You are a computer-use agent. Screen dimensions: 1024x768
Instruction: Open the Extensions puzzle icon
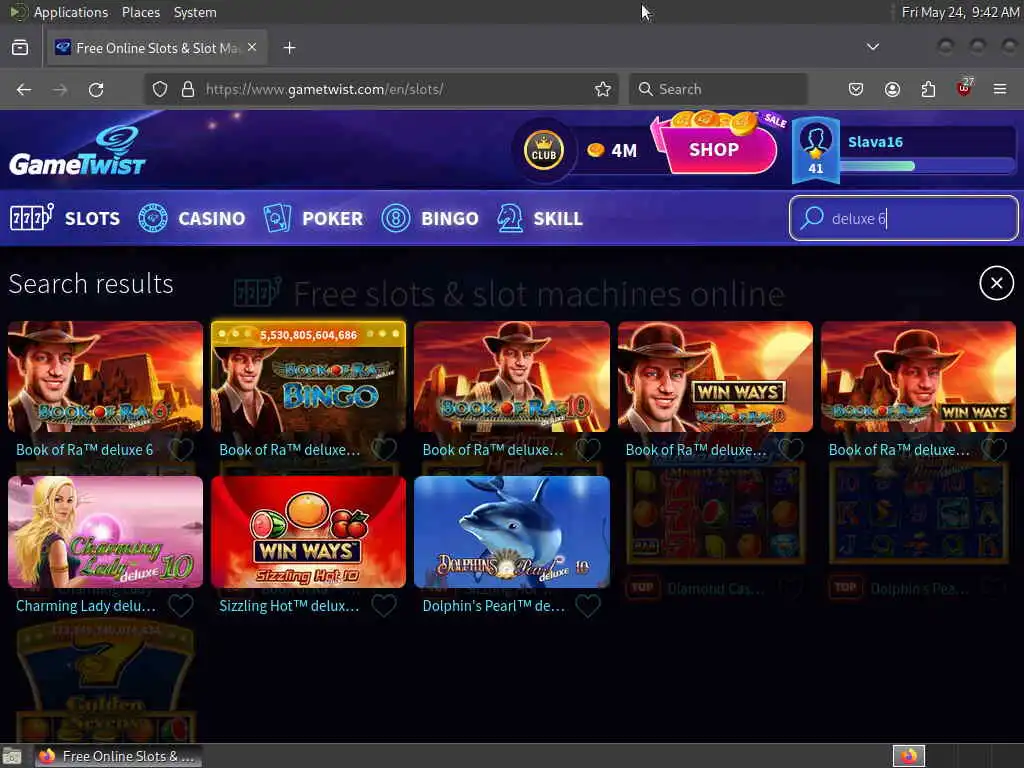(x=928, y=89)
